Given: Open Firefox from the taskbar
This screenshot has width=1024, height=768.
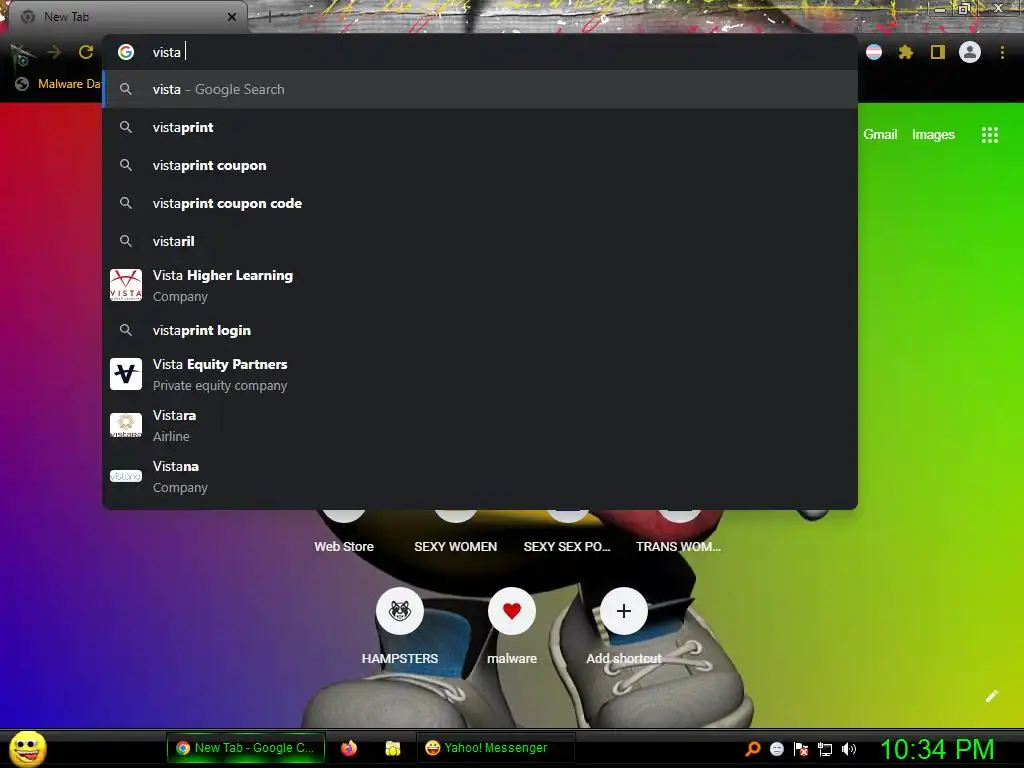Looking at the screenshot, I should [x=349, y=748].
